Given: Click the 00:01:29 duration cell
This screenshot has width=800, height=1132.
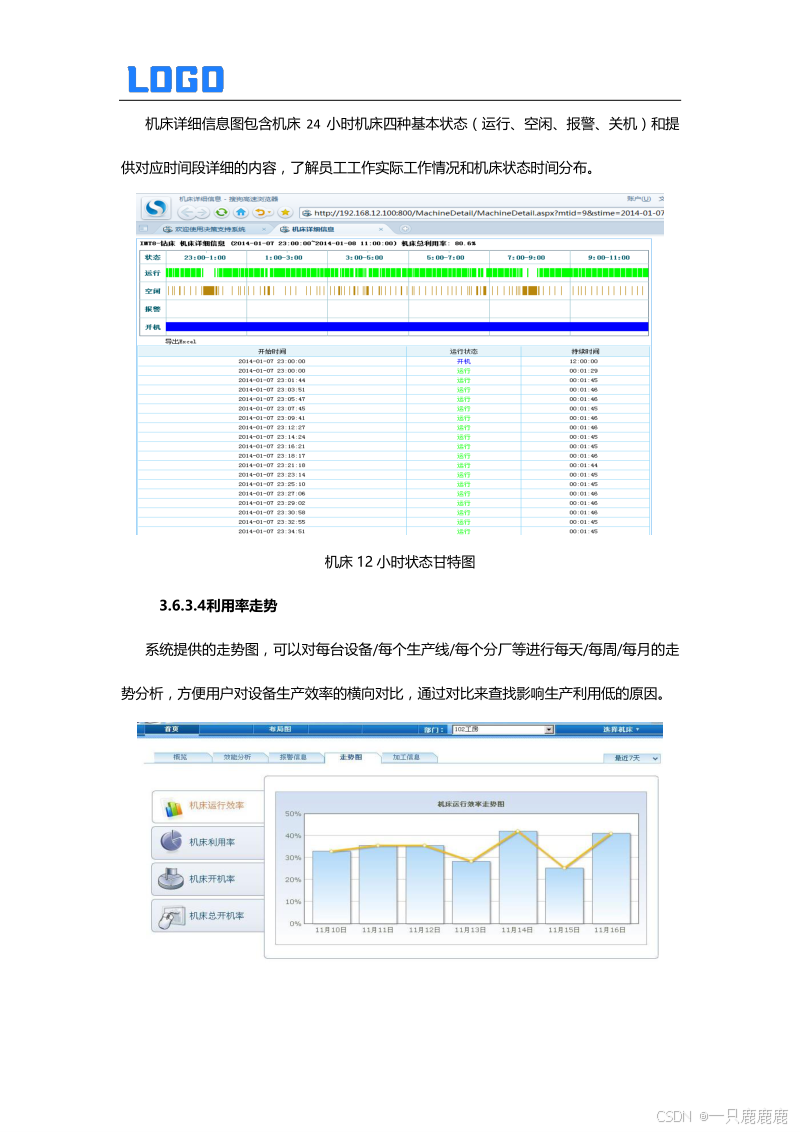Looking at the screenshot, I should pos(583,371).
